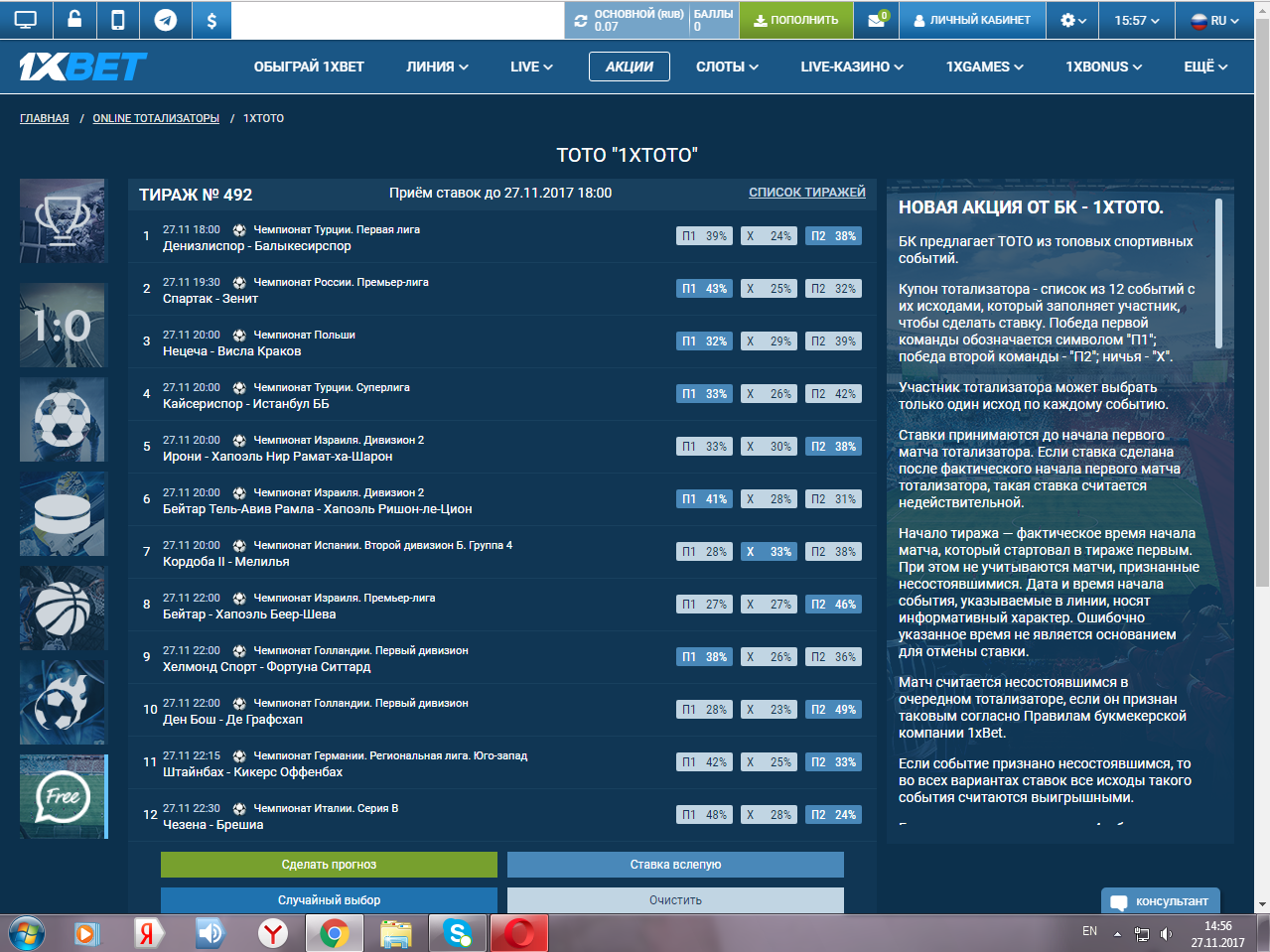
Task: Click the БАЛЛЫ points indicator
Action: pyautogui.click(x=713, y=20)
